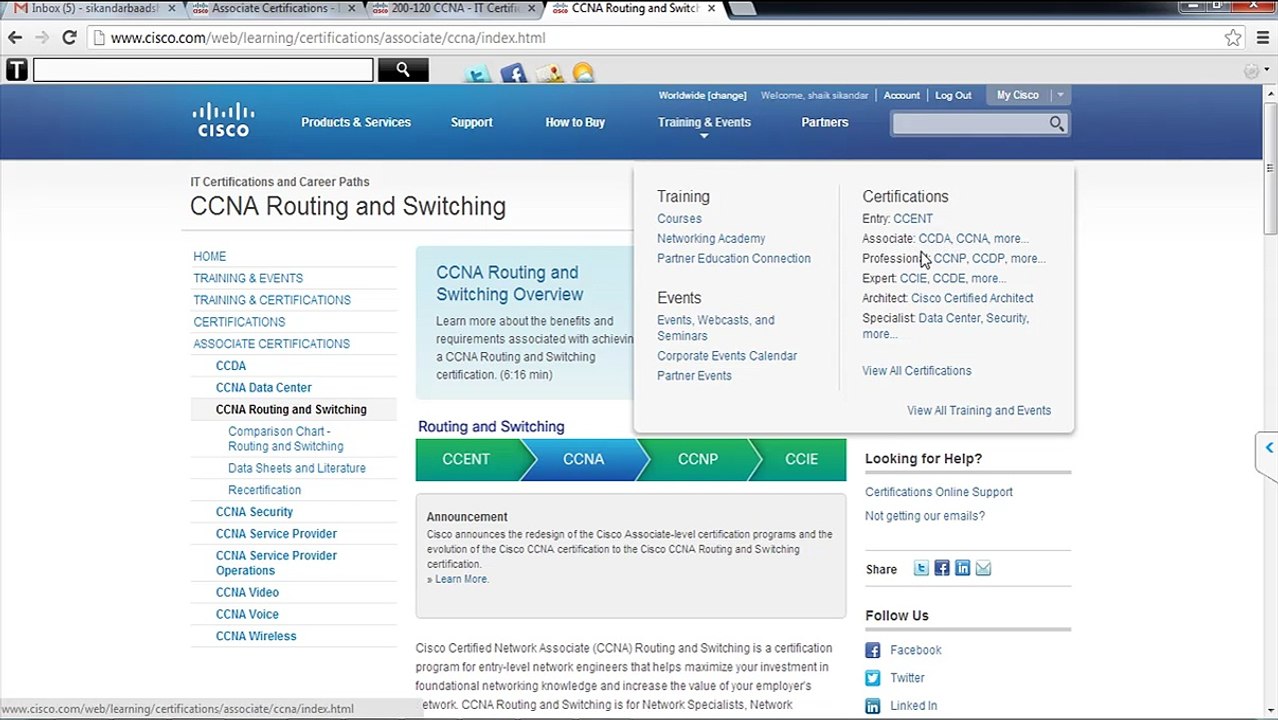Close the Associate Certifications tab

point(351,9)
